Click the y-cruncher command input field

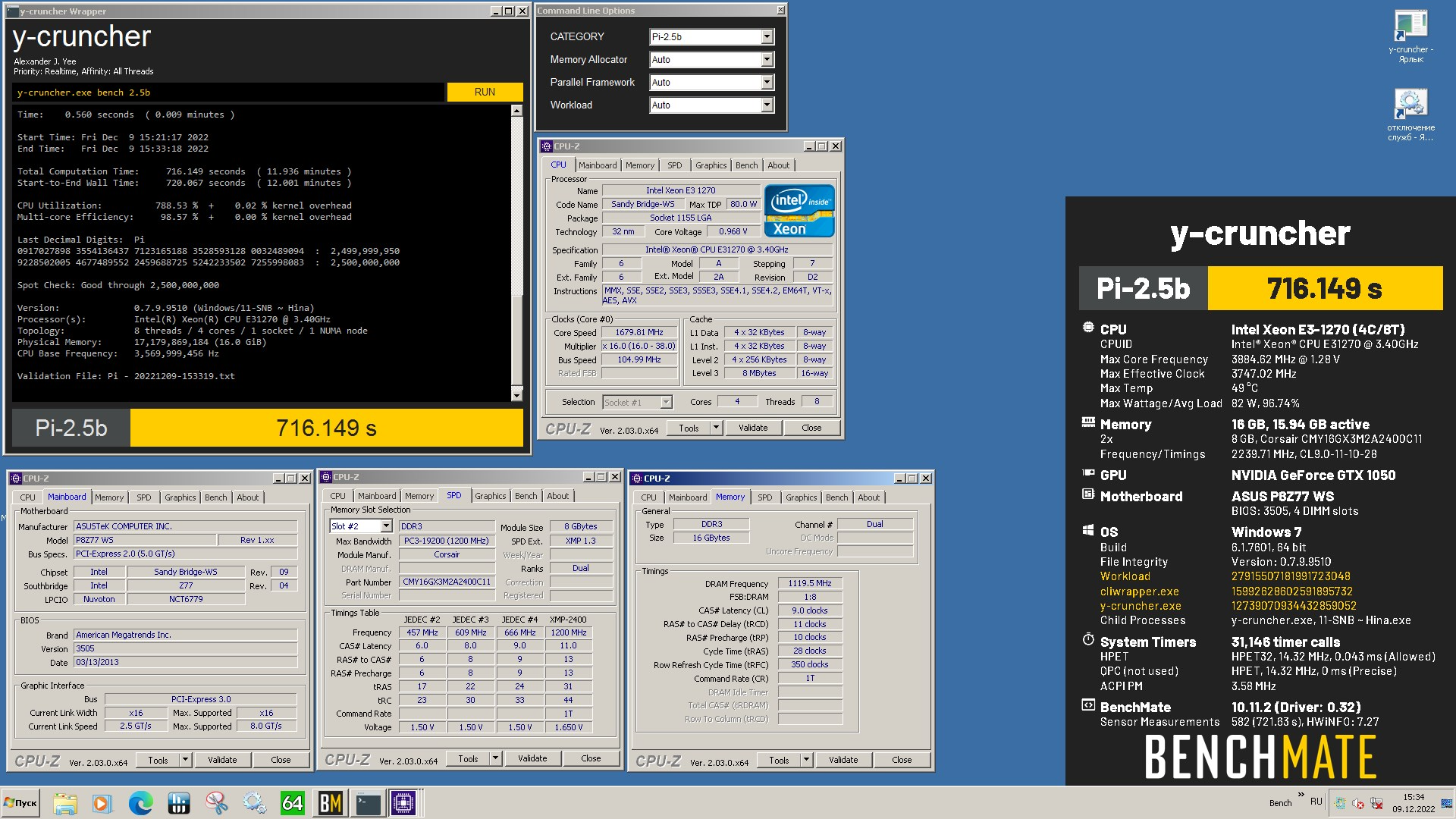227,93
